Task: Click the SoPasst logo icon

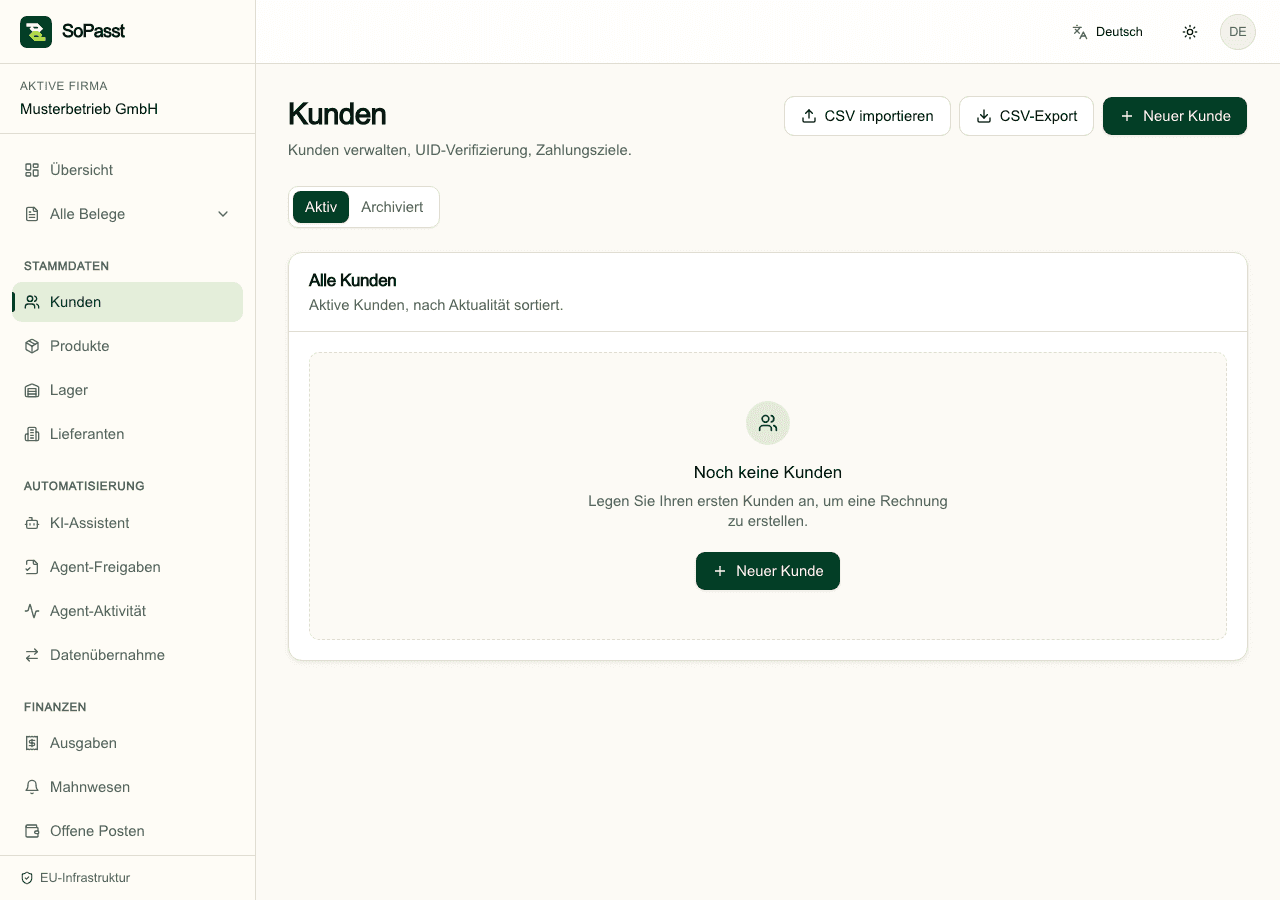Action: pos(36,32)
